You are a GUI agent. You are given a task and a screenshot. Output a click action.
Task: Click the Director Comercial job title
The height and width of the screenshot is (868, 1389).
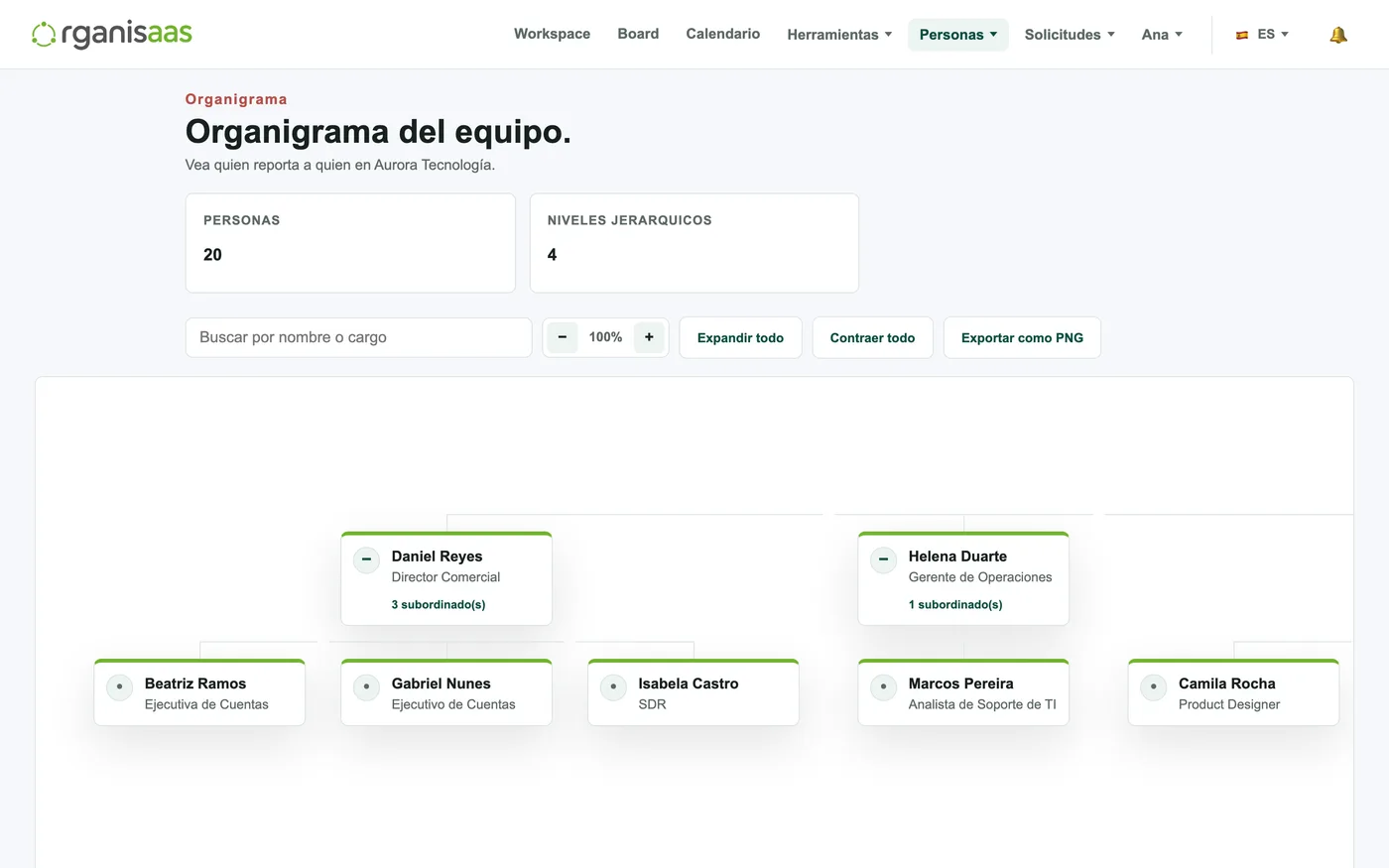[445, 577]
